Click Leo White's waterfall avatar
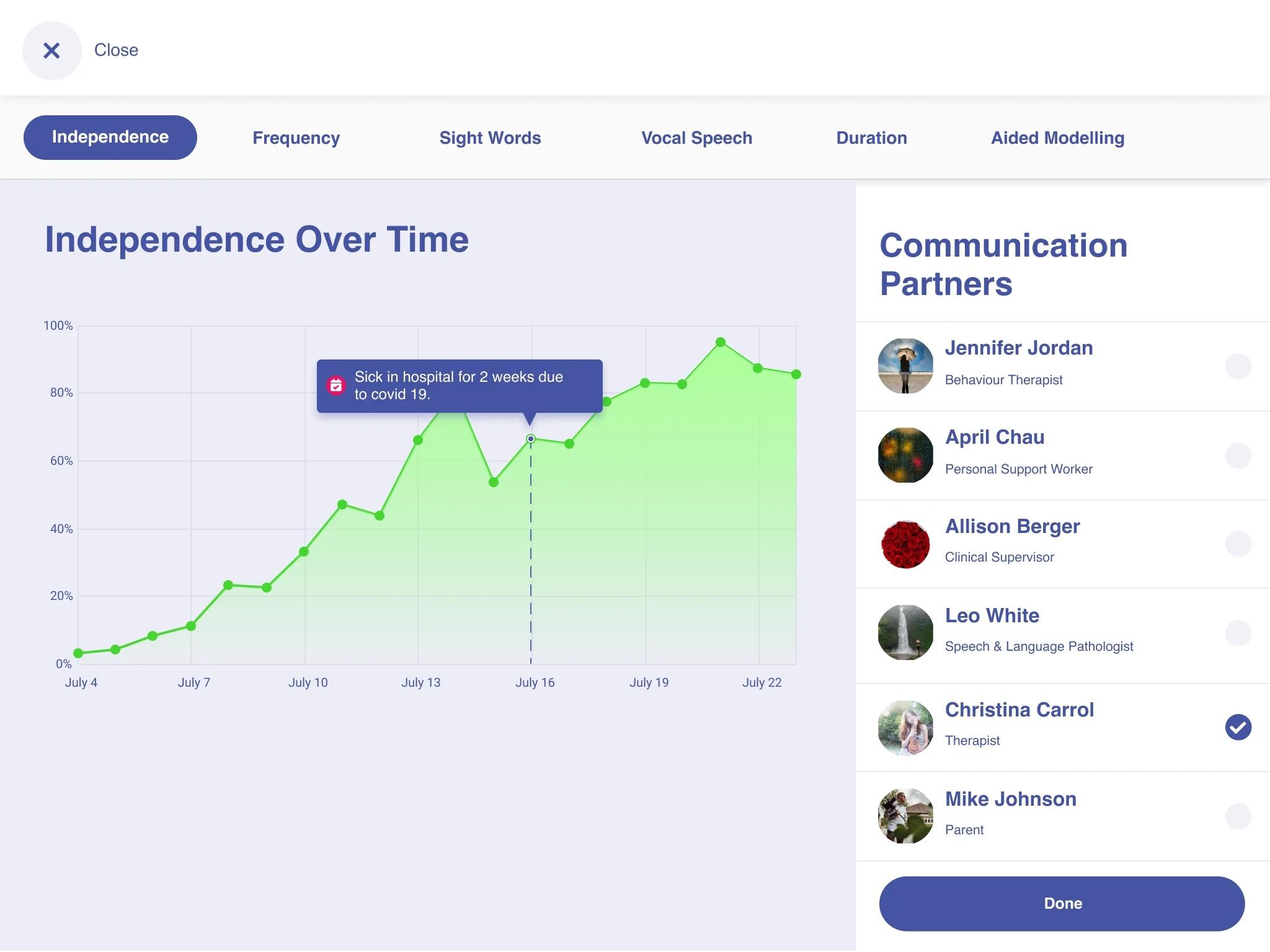1270x952 pixels. pyautogui.click(x=905, y=632)
